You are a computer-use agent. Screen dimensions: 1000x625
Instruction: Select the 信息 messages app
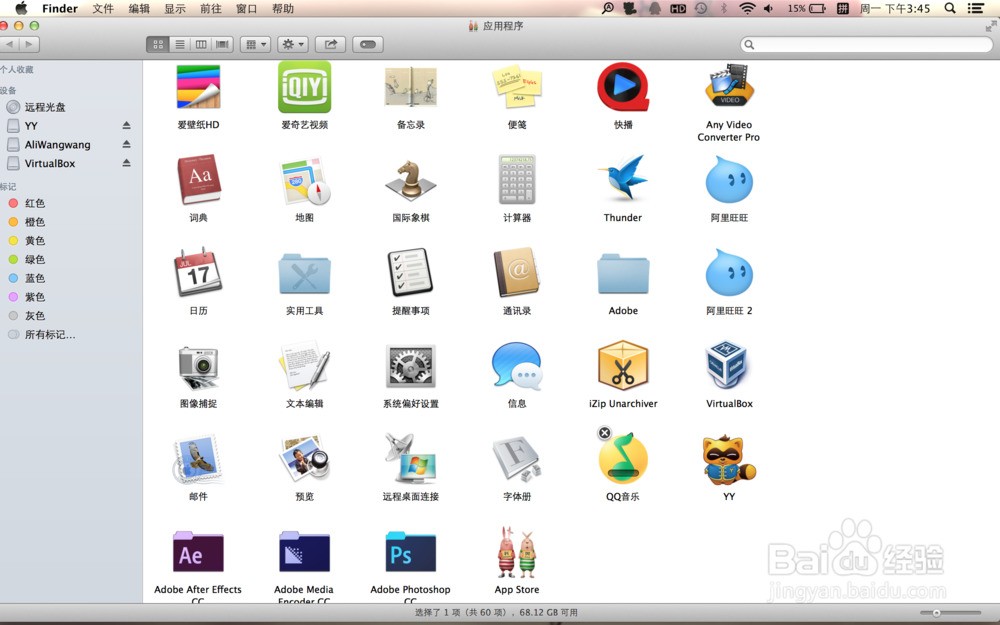click(517, 365)
